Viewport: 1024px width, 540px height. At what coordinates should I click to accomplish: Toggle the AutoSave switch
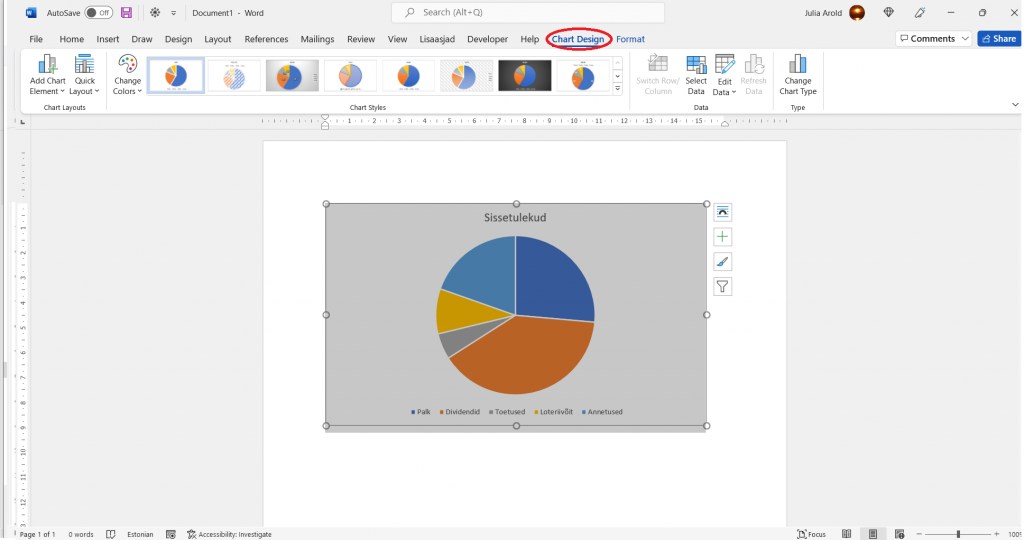tap(99, 13)
